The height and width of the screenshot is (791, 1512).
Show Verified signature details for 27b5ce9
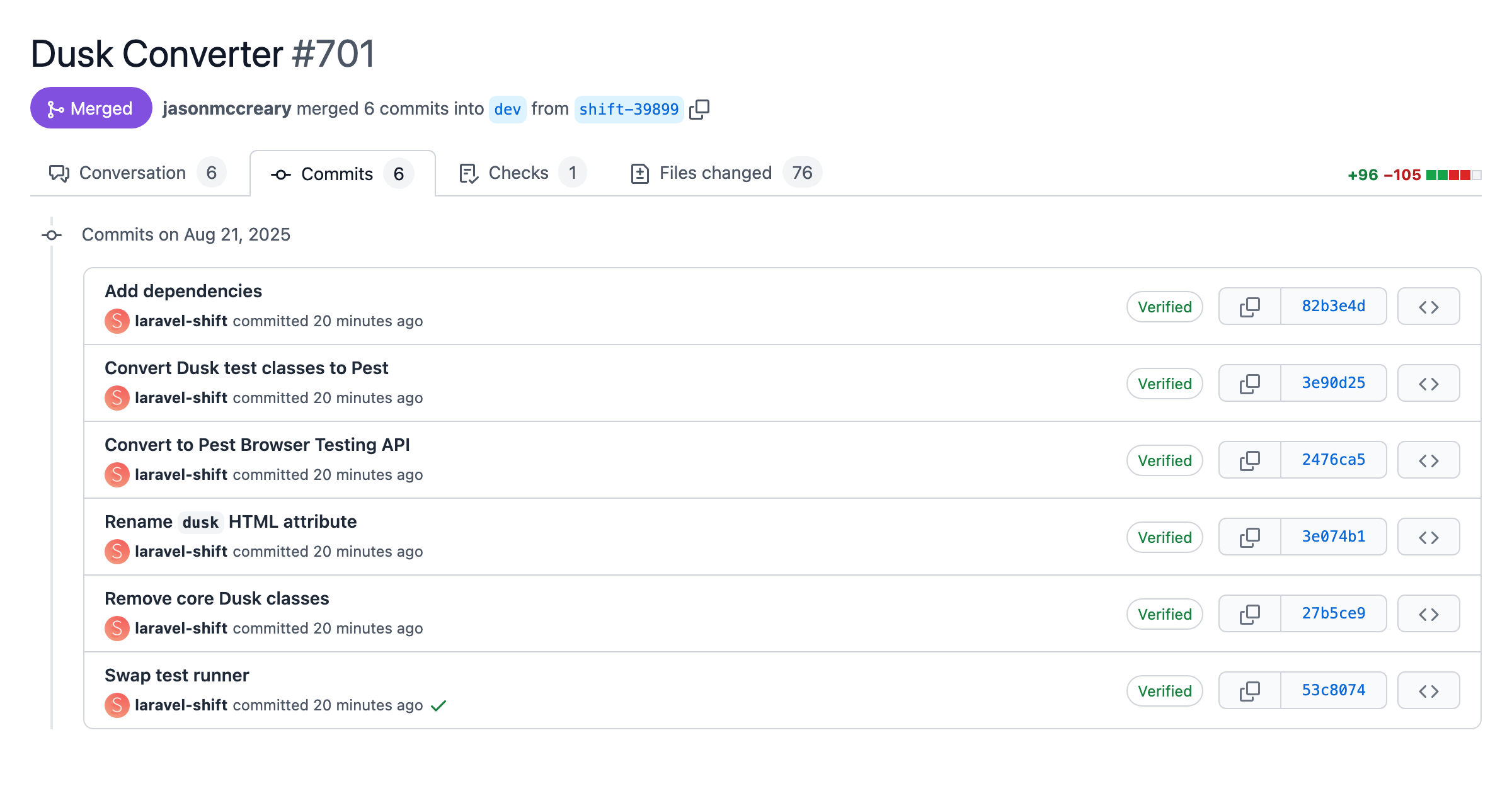[1165, 614]
